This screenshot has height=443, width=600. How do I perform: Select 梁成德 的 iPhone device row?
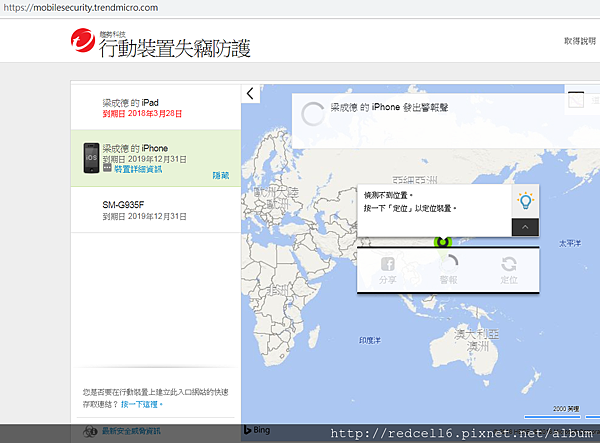(x=155, y=158)
